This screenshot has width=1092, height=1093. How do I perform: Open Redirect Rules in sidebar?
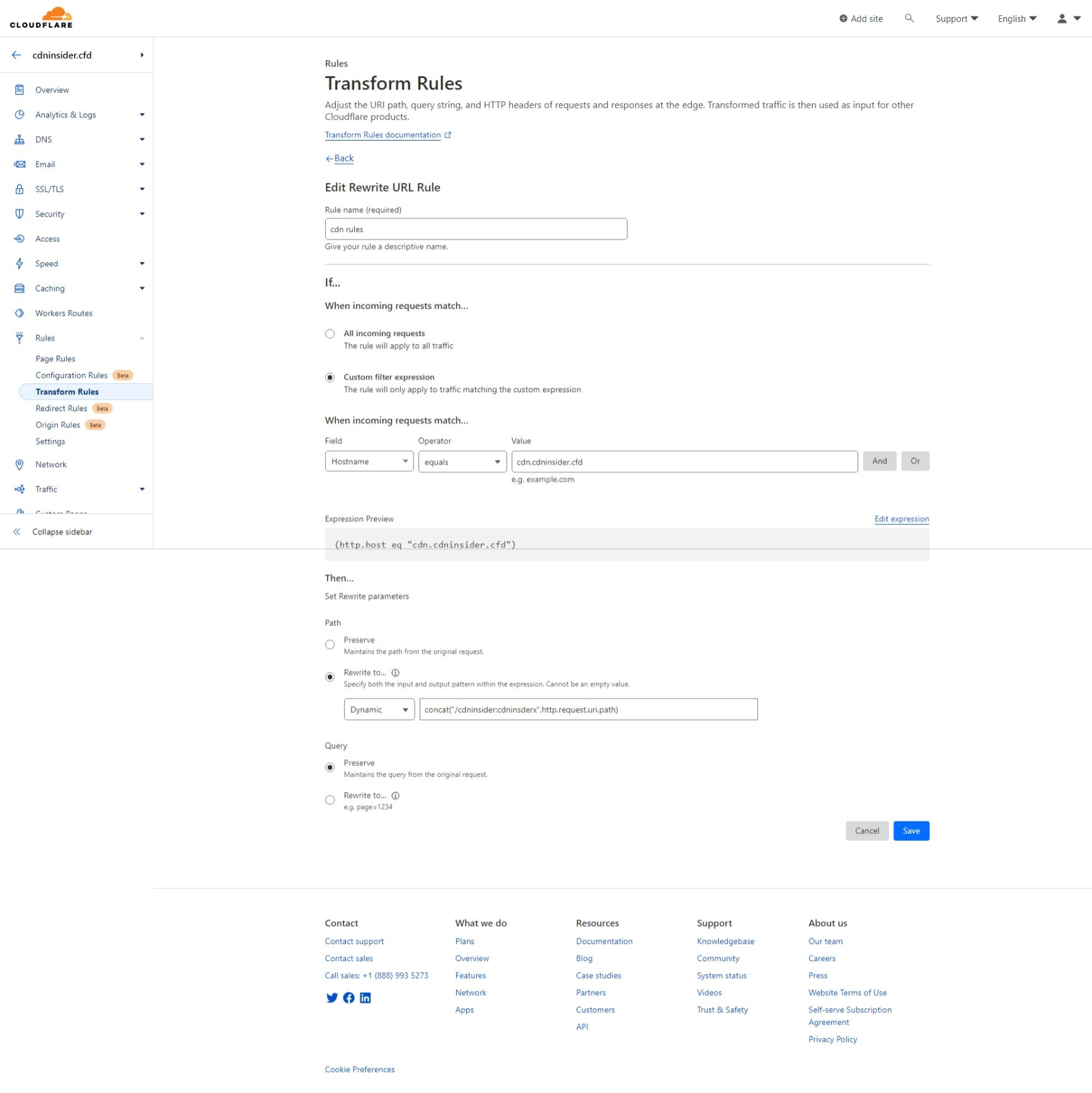(62, 408)
